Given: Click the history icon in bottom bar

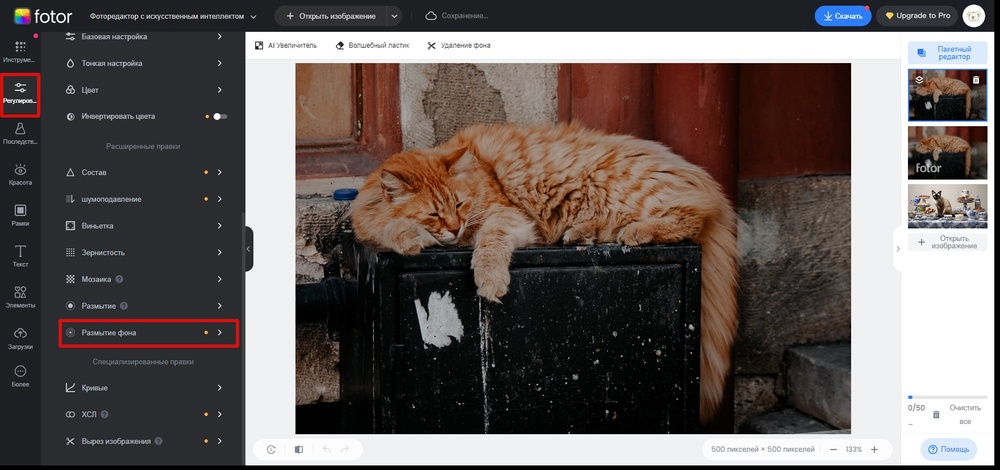Looking at the screenshot, I should pos(271,450).
